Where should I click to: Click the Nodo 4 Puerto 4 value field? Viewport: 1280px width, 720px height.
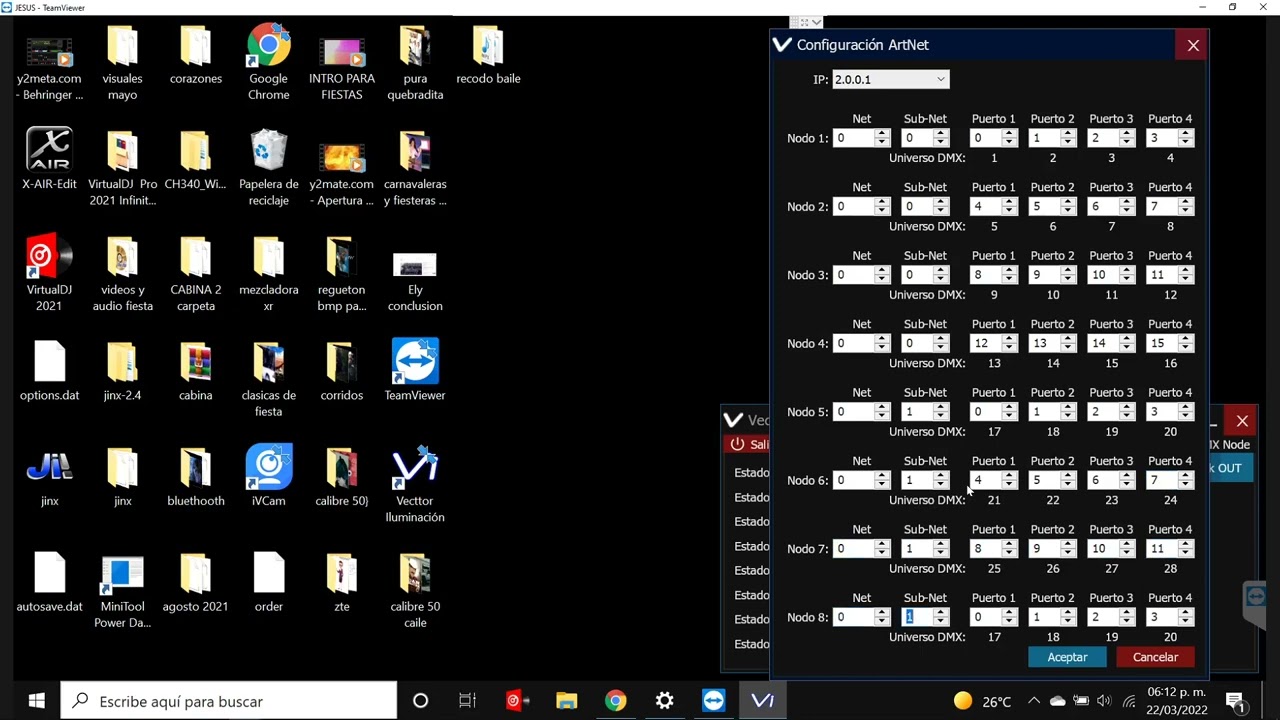tap(1161, 343)
